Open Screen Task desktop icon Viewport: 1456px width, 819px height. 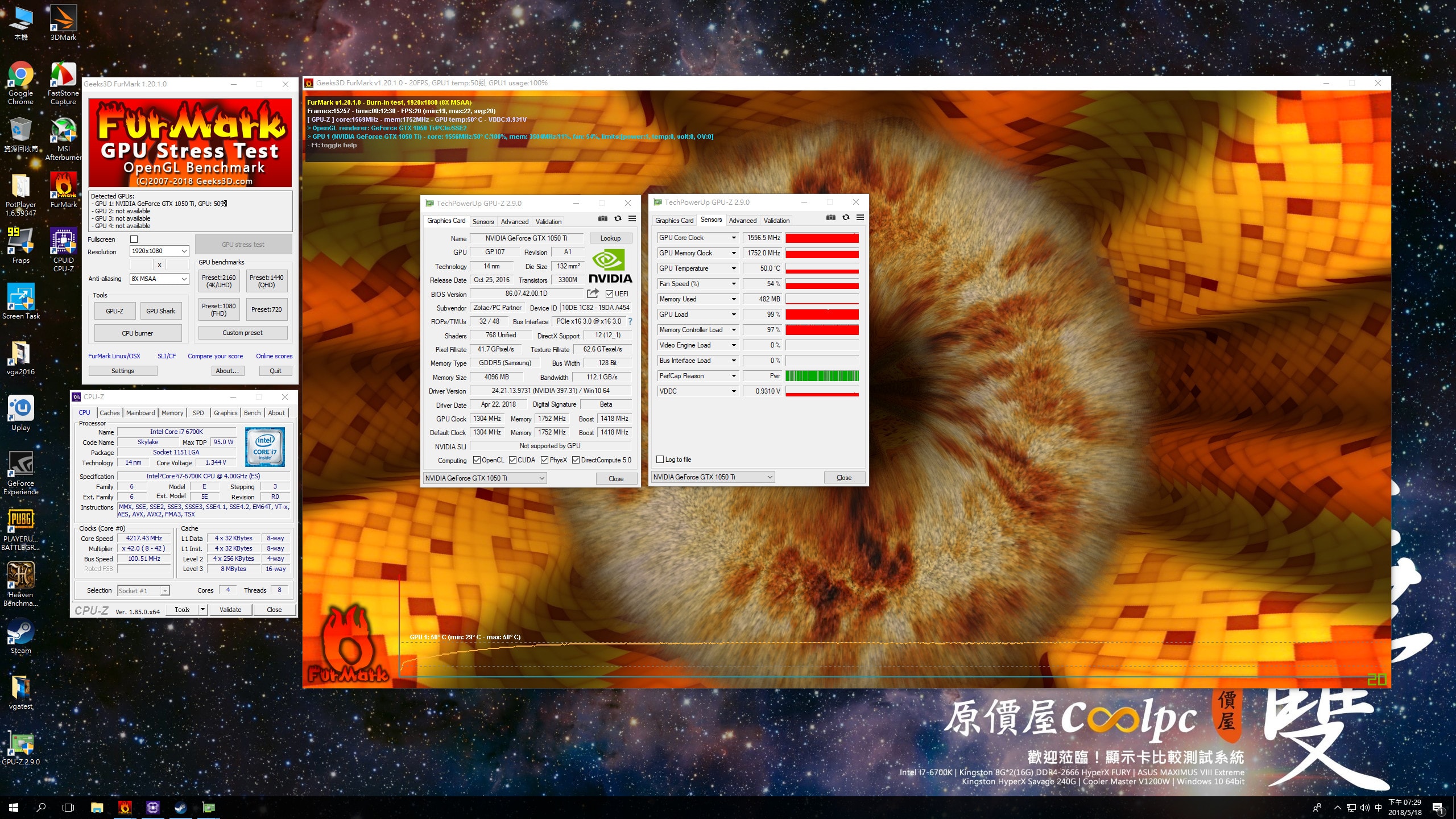(20, 302)
